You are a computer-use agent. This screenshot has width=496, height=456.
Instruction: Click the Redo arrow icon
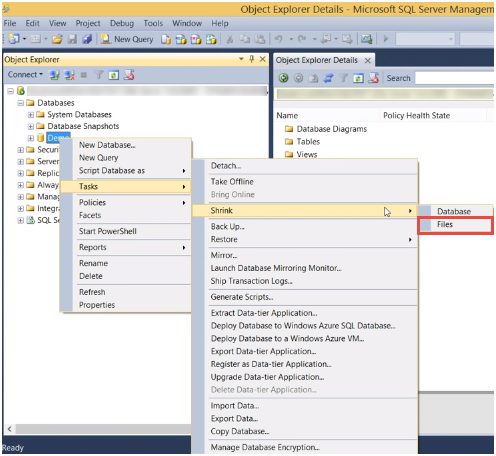pyautogui.click(x=302, y=39)
